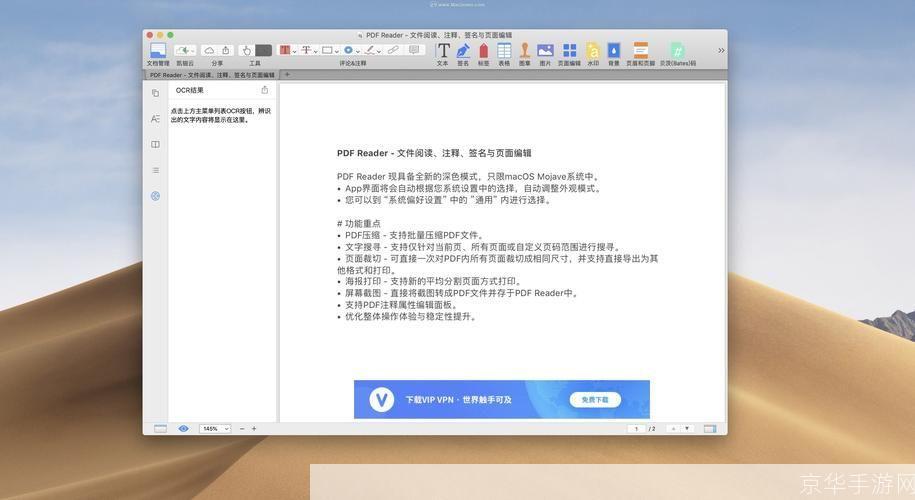This screenshot has height=500, width=915.
Task: Open highlight tool dropdown arrow
Action: (295, 51)
